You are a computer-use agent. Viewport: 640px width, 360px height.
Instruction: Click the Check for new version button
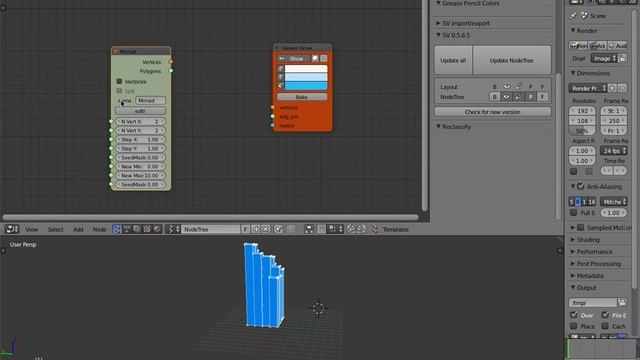coord(493,112)
